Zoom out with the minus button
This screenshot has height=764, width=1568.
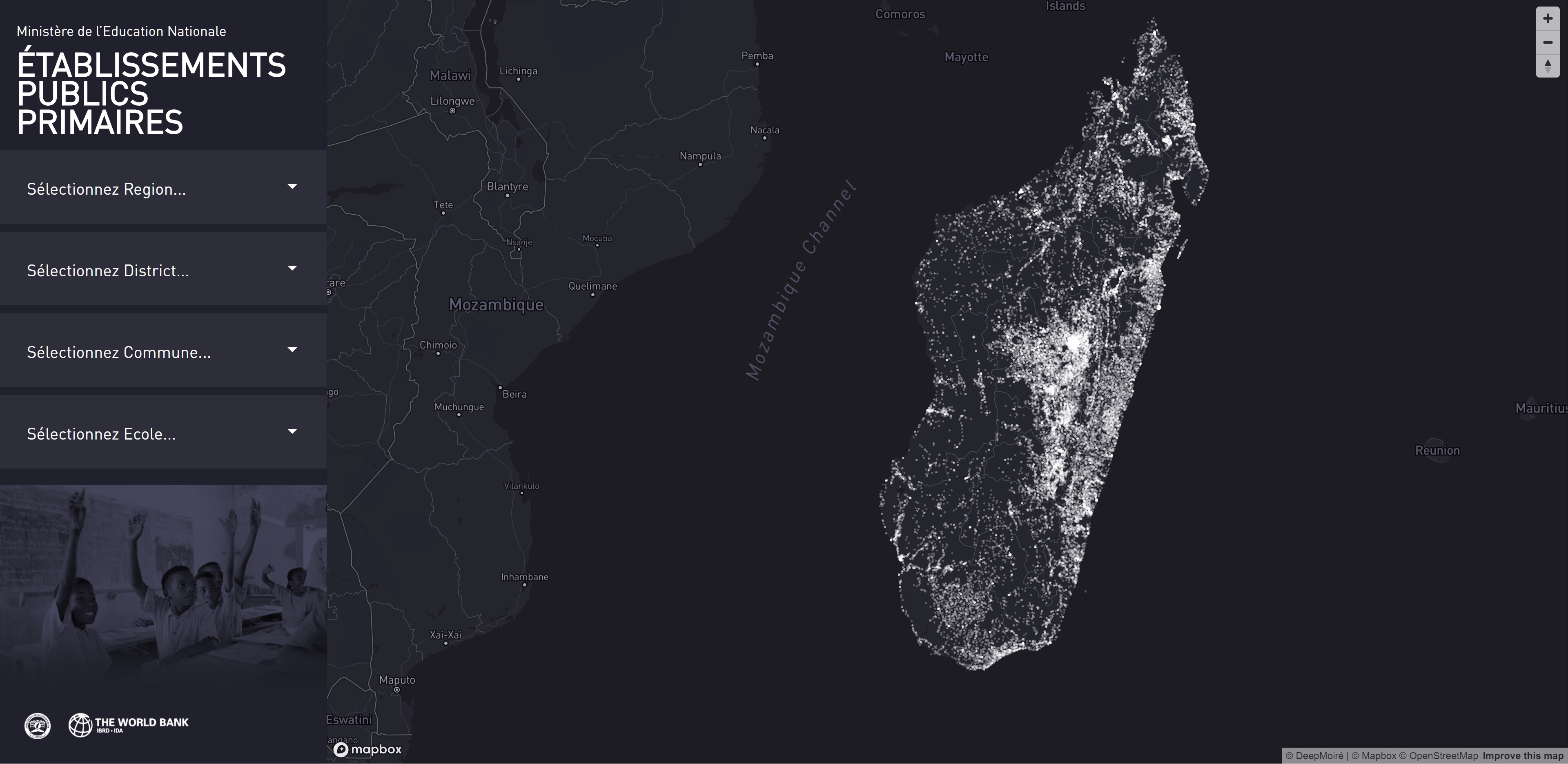pyautogui.click(x=1547, y=42)
